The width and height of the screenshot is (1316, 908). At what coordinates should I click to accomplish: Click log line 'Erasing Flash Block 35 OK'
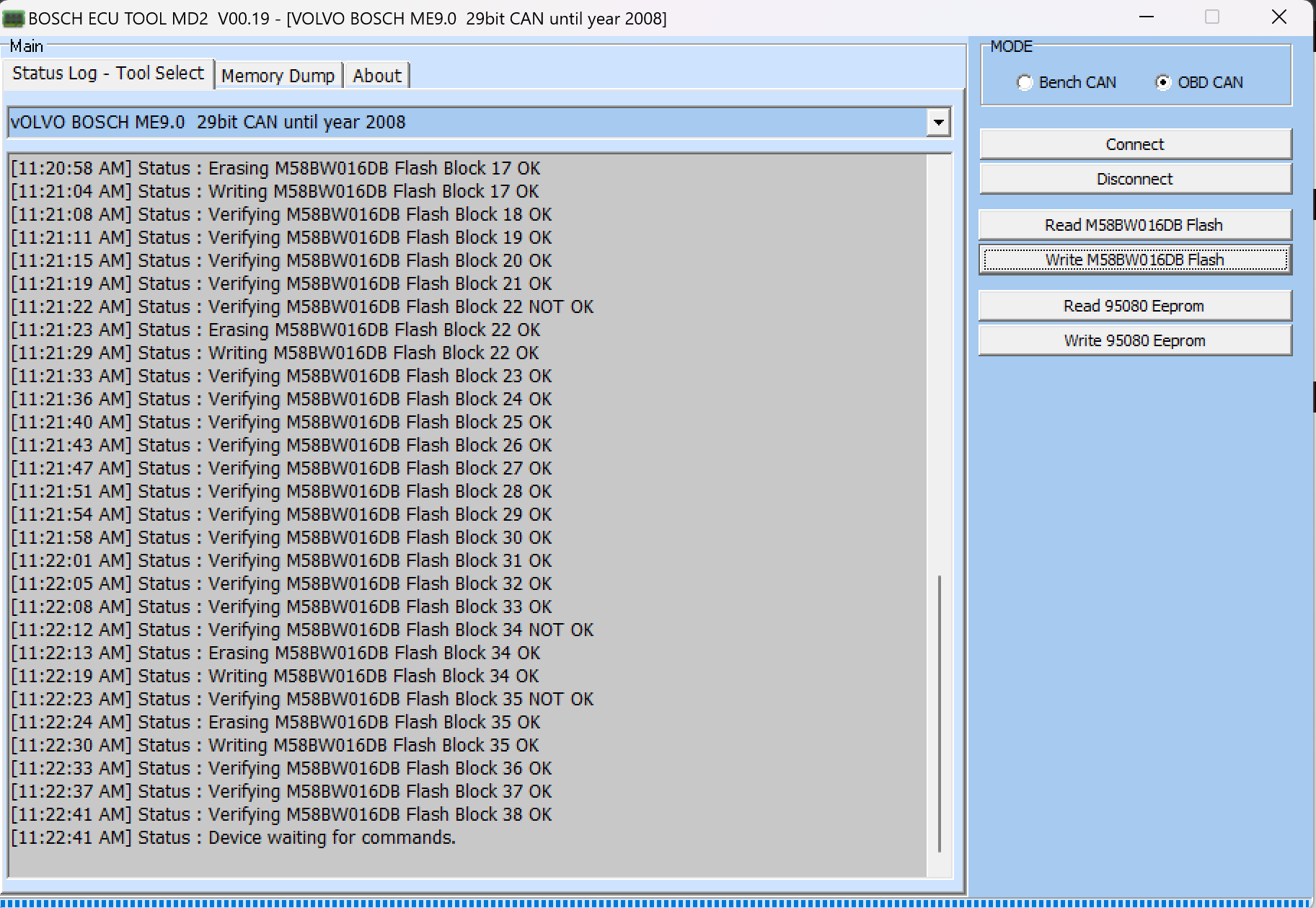point(275,722)
